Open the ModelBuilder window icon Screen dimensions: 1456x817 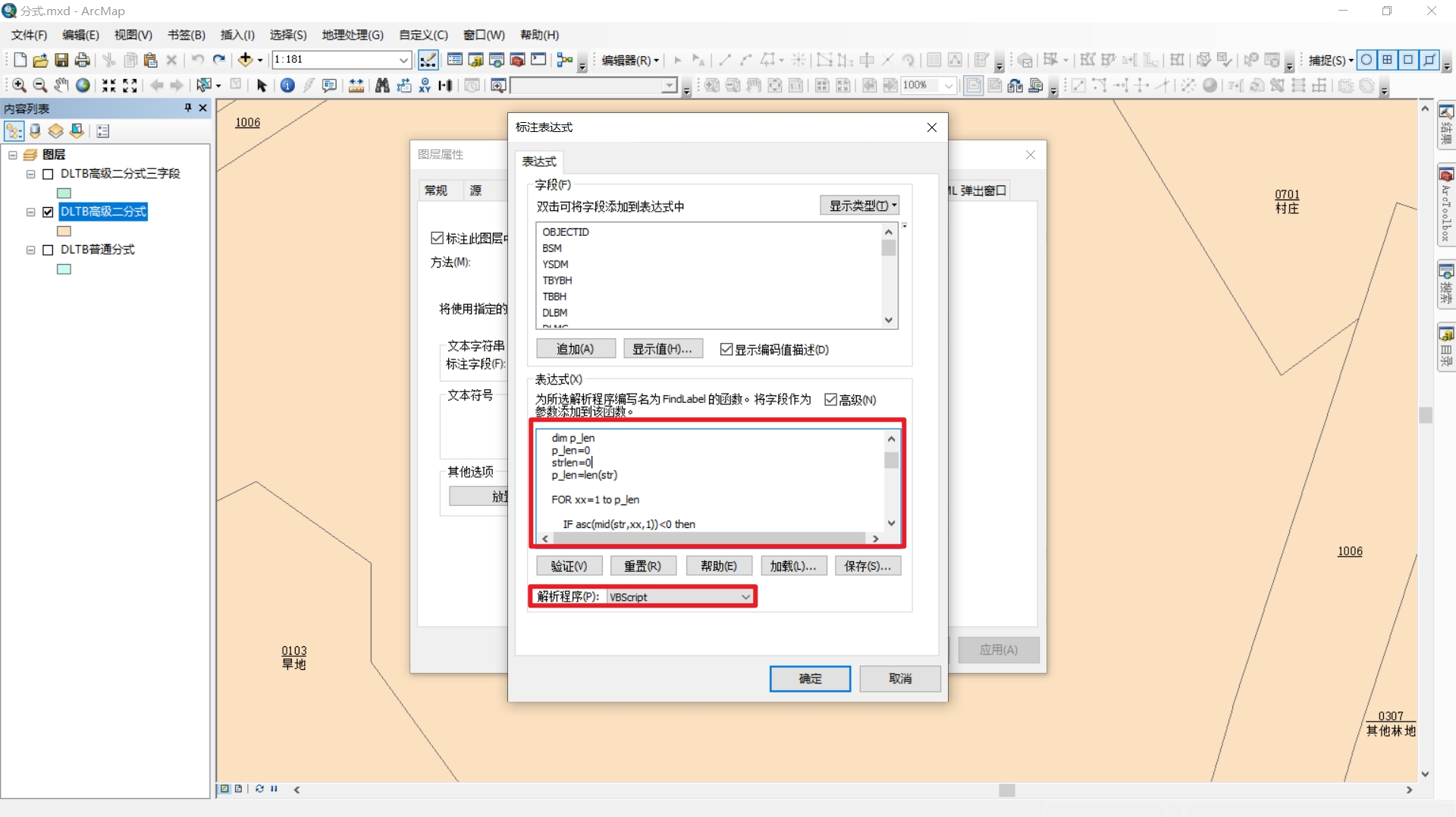(x=565, y=60)
